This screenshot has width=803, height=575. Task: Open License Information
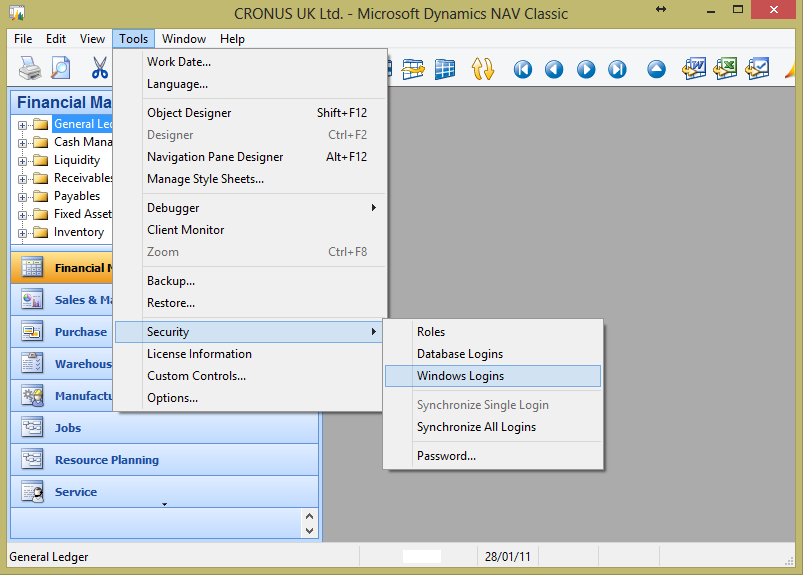click(248, 354)
